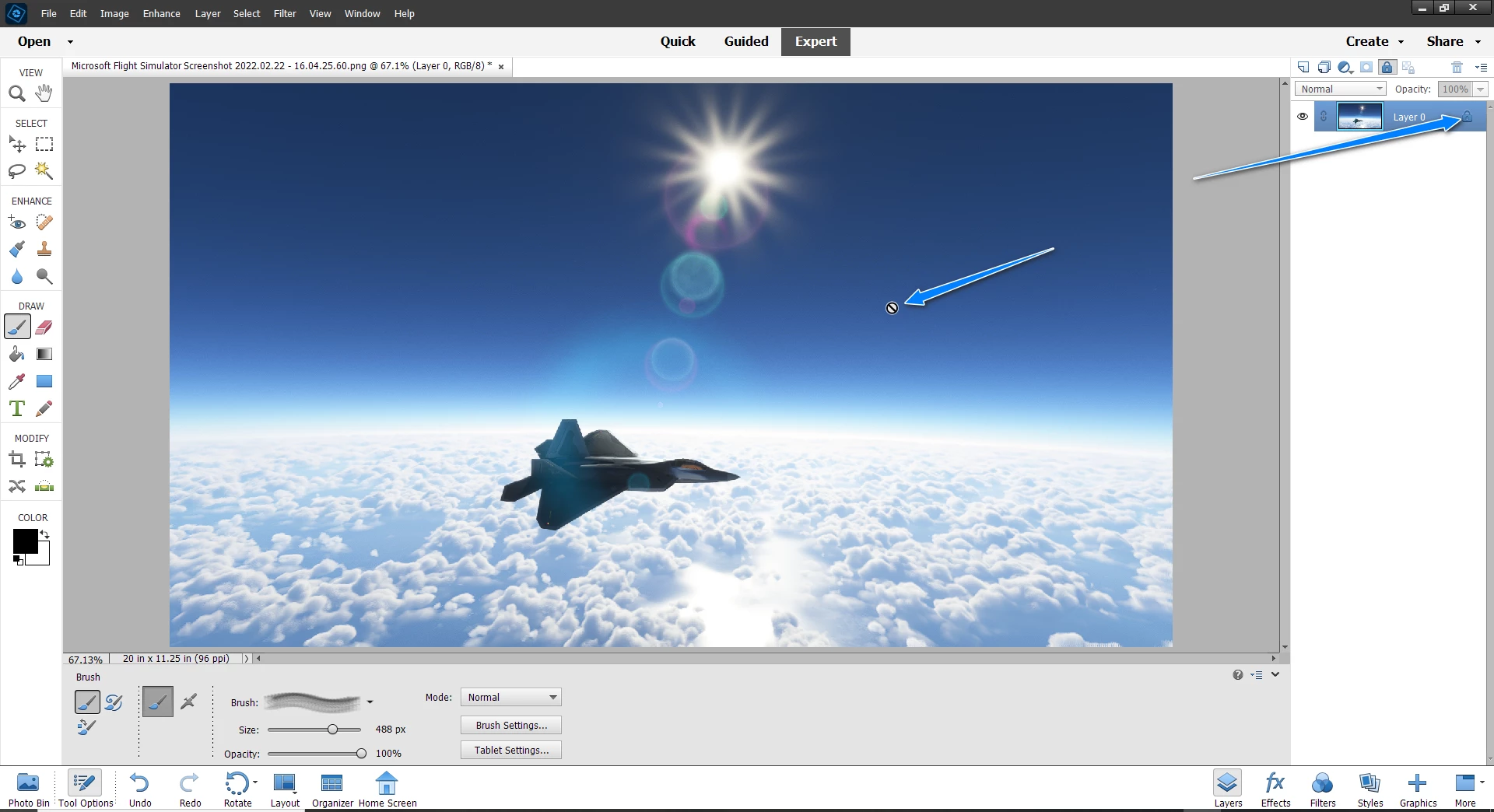Toggle the link icon on Layer 0
The image size is (1494, 812).
(x=1324, y=117)
